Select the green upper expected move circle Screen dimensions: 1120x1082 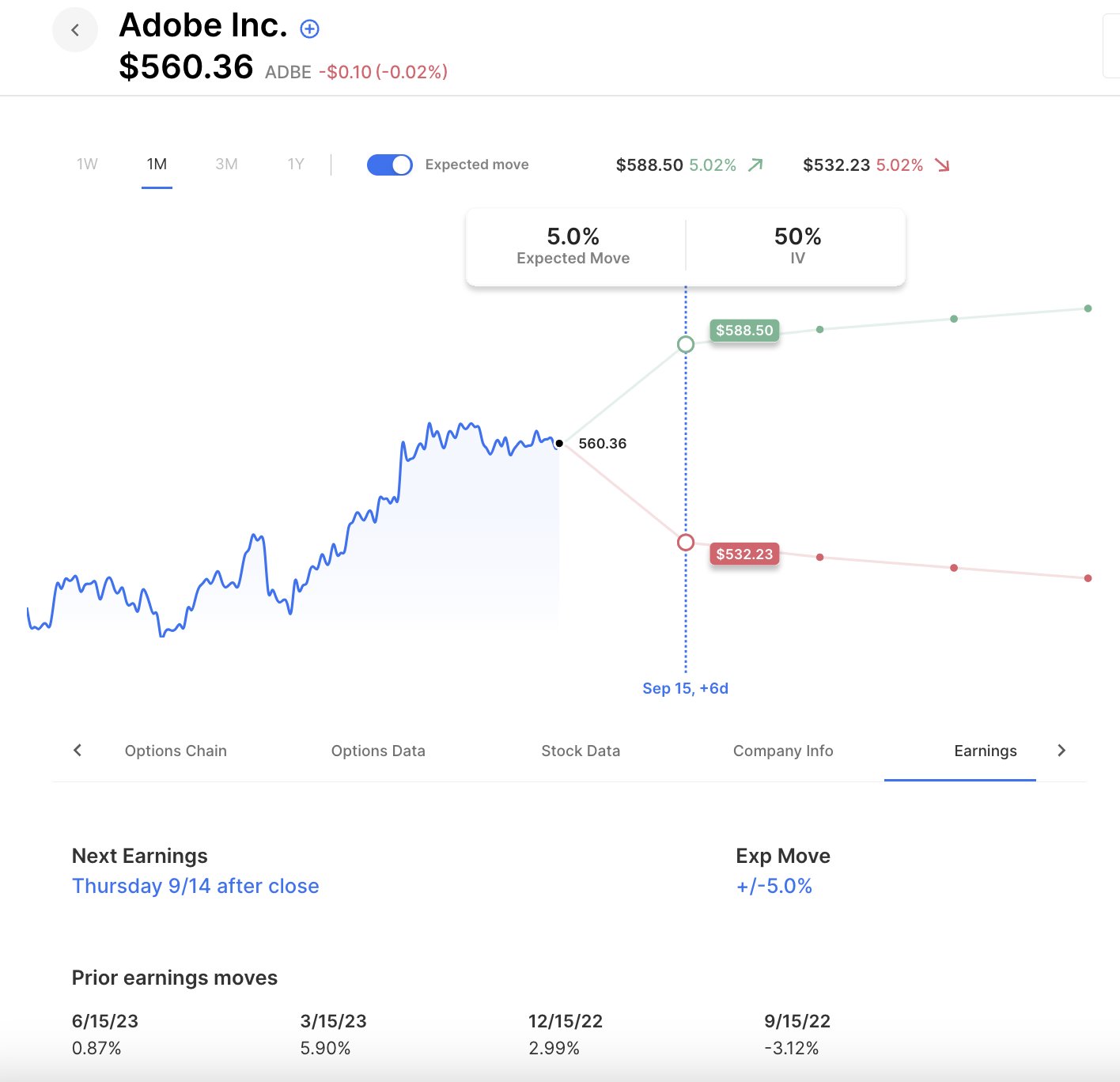(686, 345)
